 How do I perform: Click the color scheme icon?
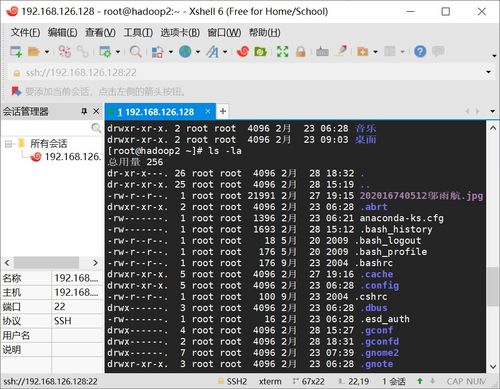[158, 52]
